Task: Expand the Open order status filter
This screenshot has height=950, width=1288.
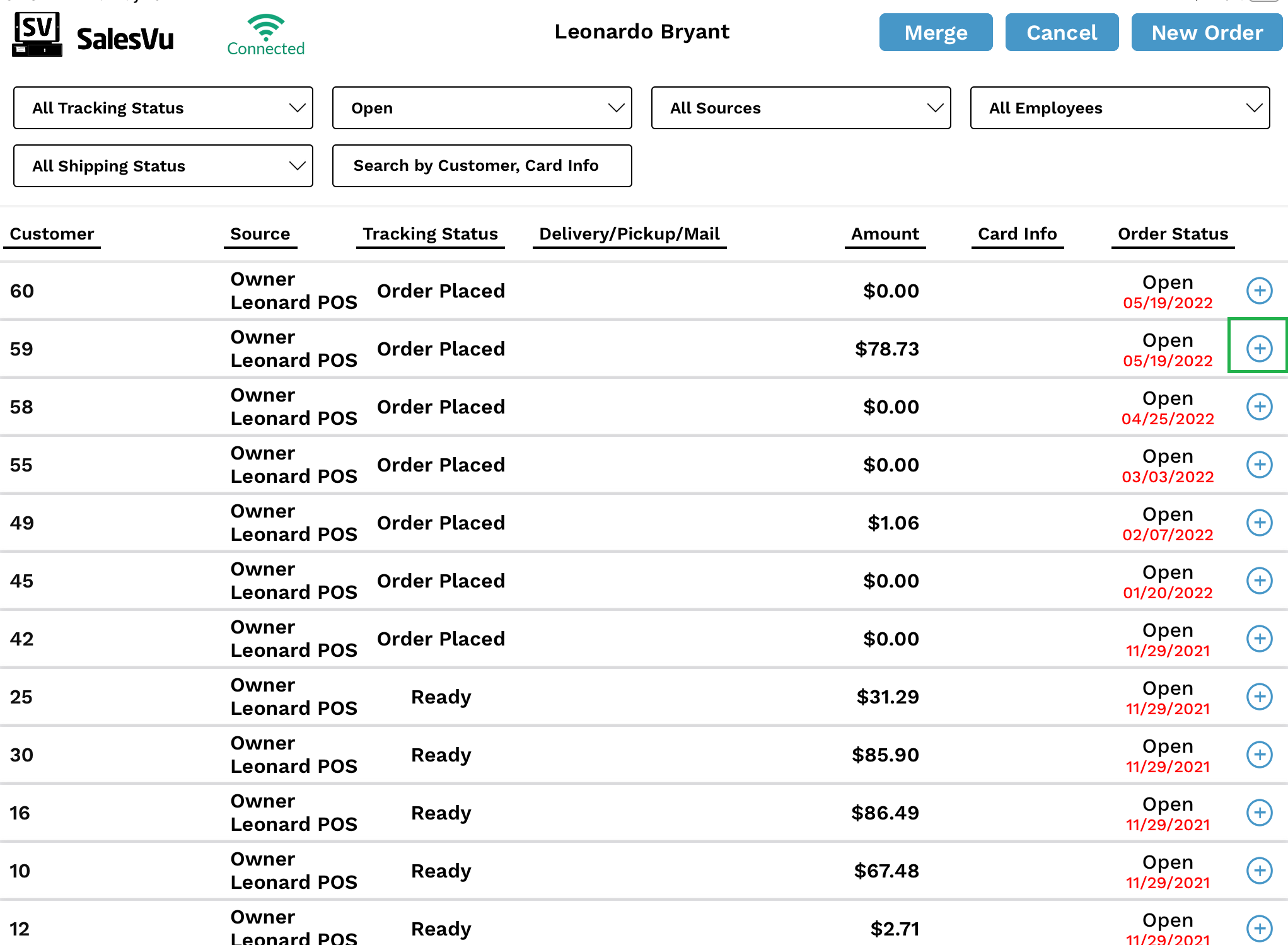Action: pyautogui.click(x=482, y=108)
